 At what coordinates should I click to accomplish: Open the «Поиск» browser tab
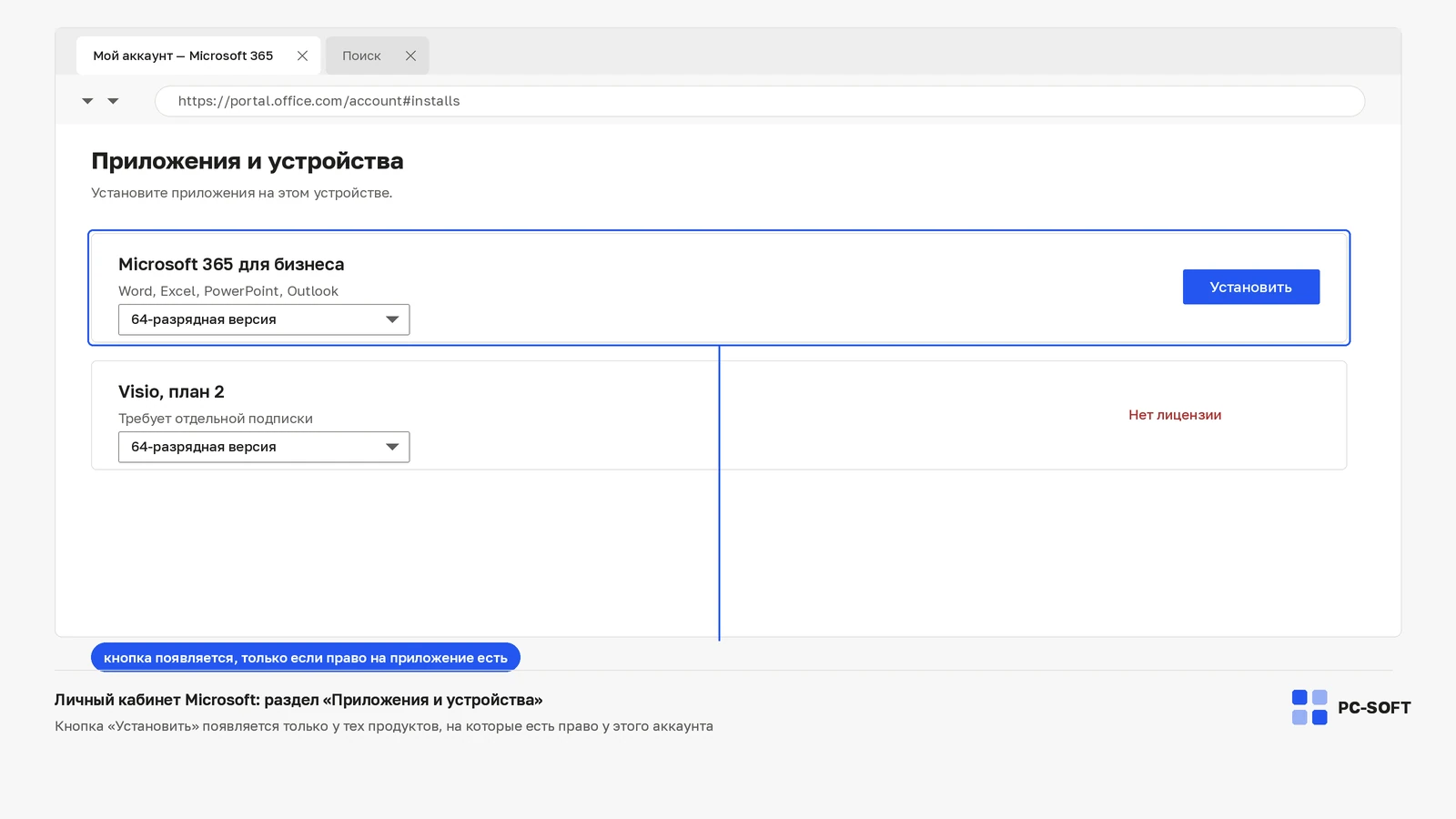[x=377, y=56]
